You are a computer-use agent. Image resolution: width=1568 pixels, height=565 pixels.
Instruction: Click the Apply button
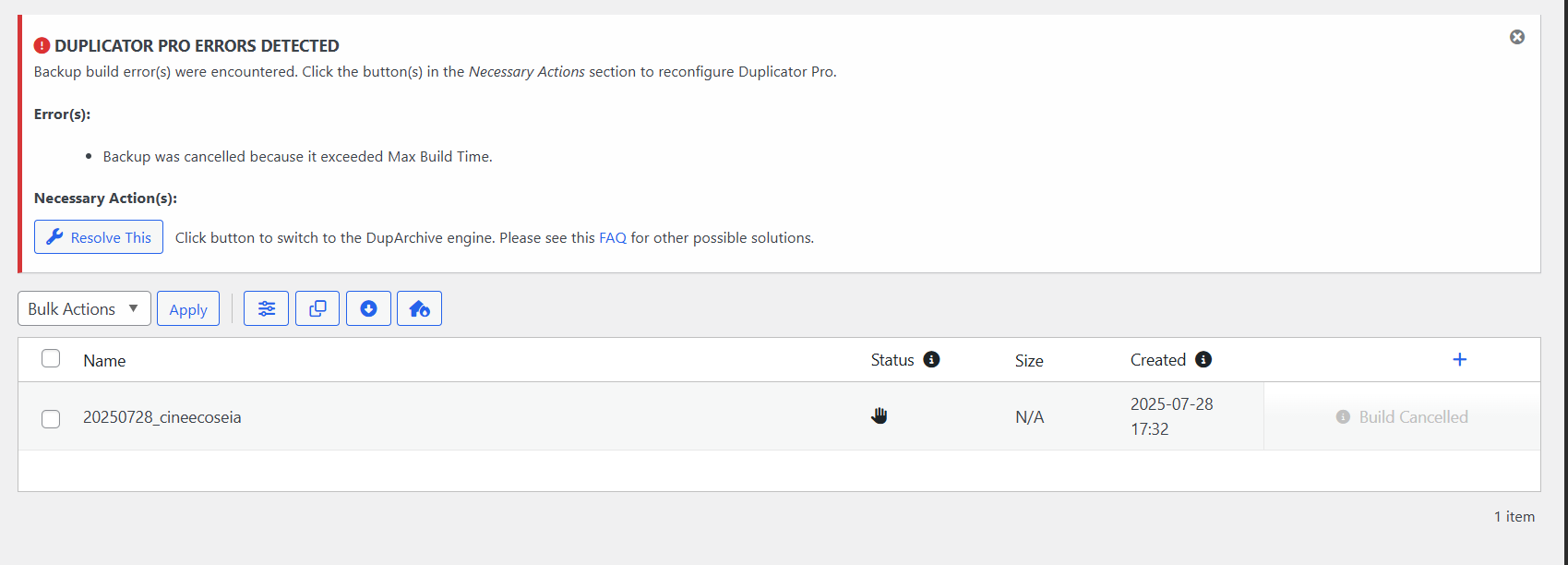point(188,309)
